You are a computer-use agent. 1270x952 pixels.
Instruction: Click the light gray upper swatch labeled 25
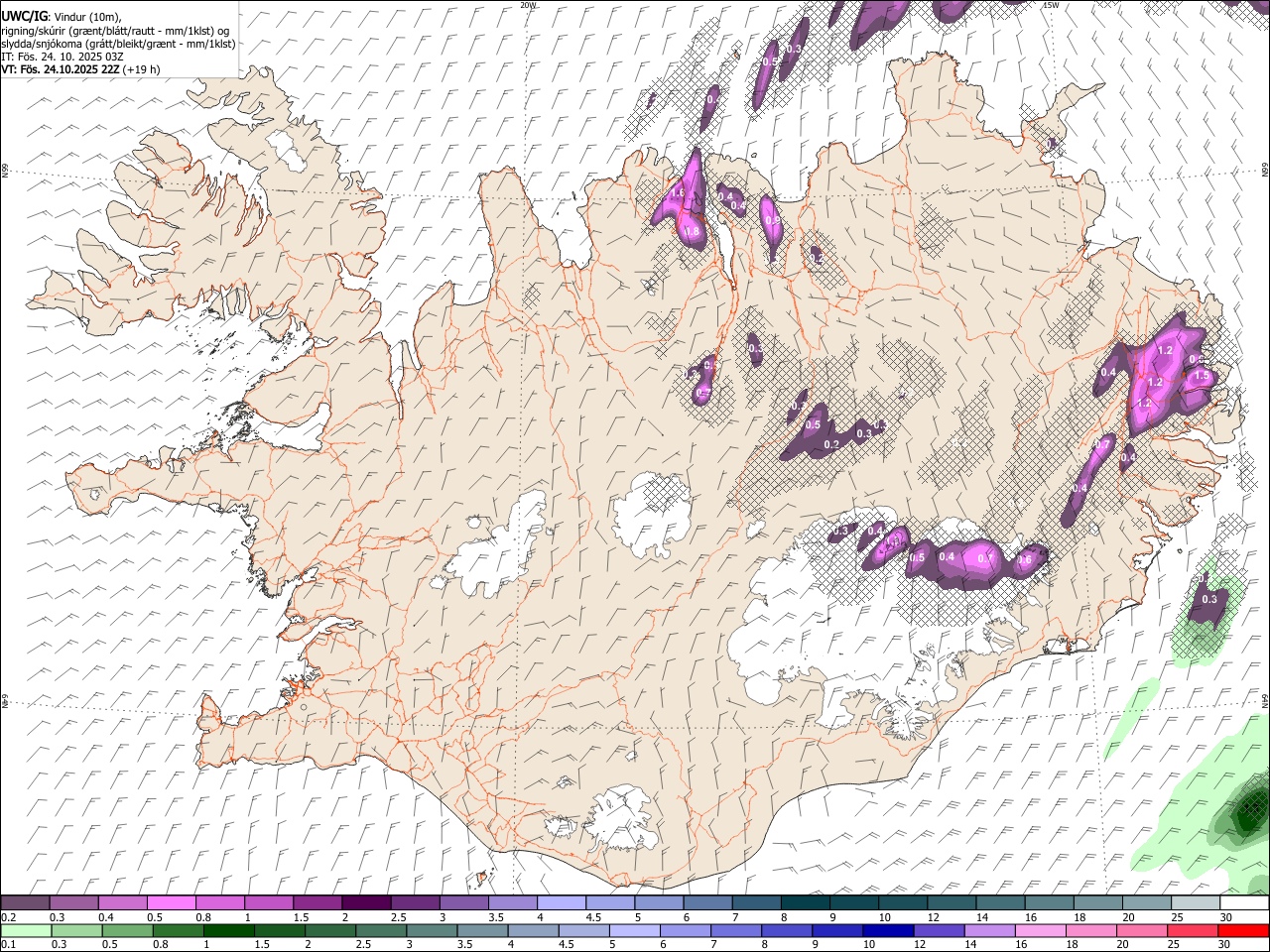point(1195,903)
